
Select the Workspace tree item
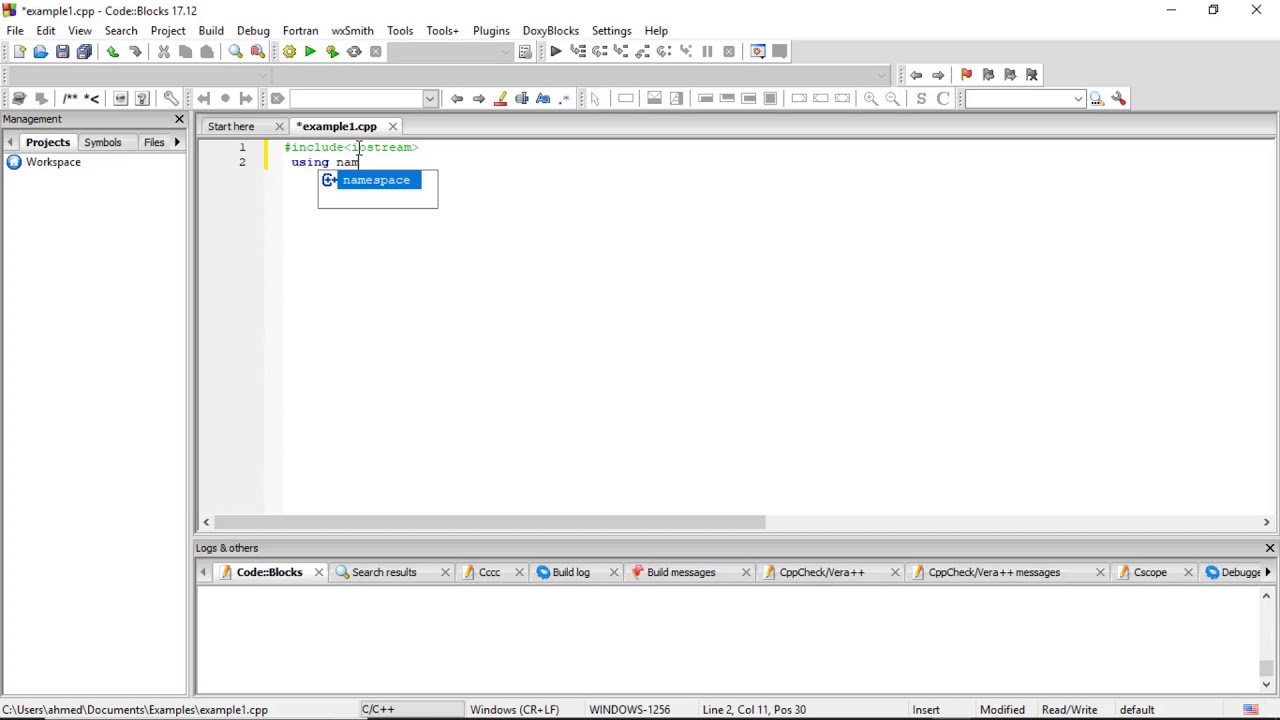coord(53,162)
